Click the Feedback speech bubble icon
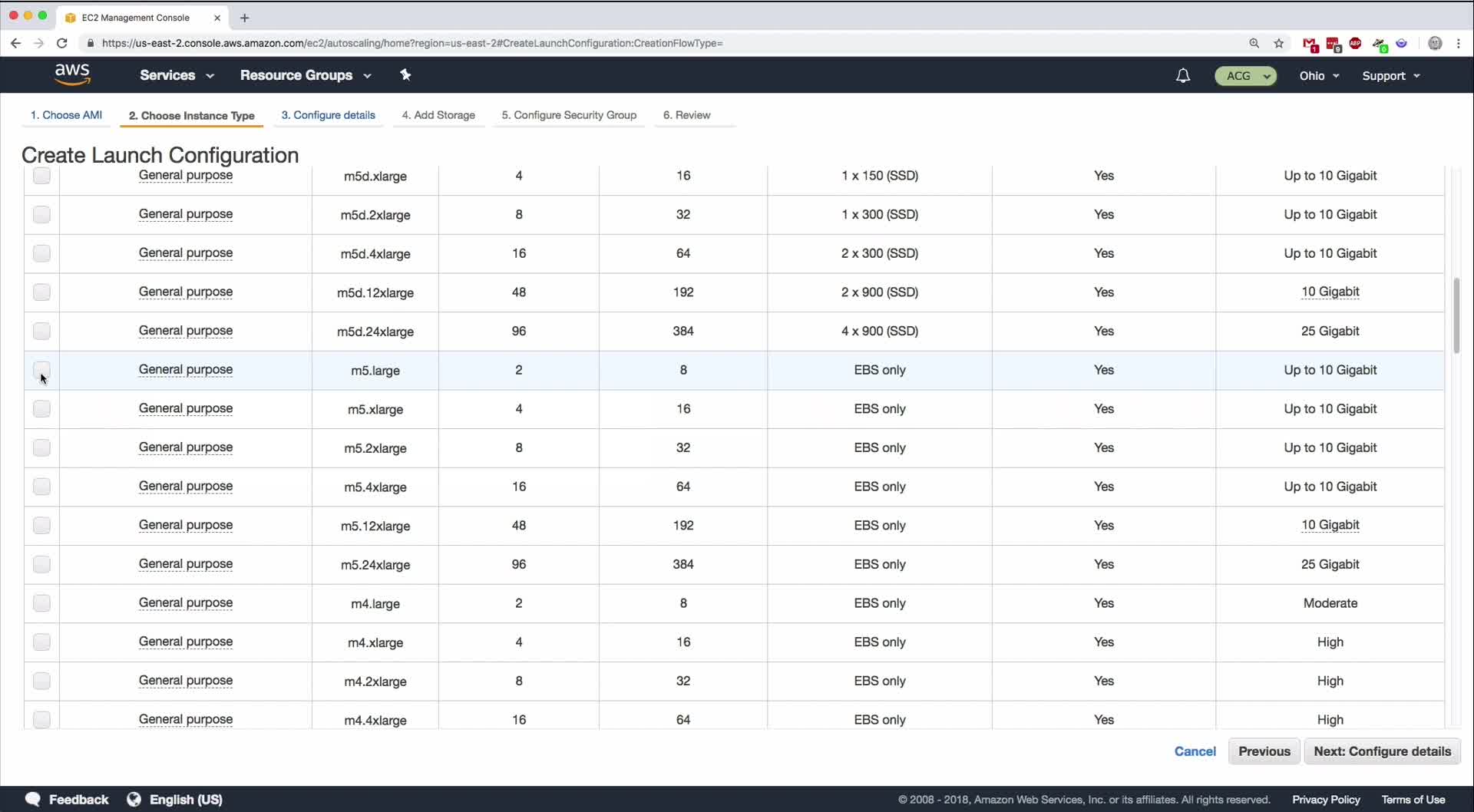 pyautogui.click(x=32, y=799)
